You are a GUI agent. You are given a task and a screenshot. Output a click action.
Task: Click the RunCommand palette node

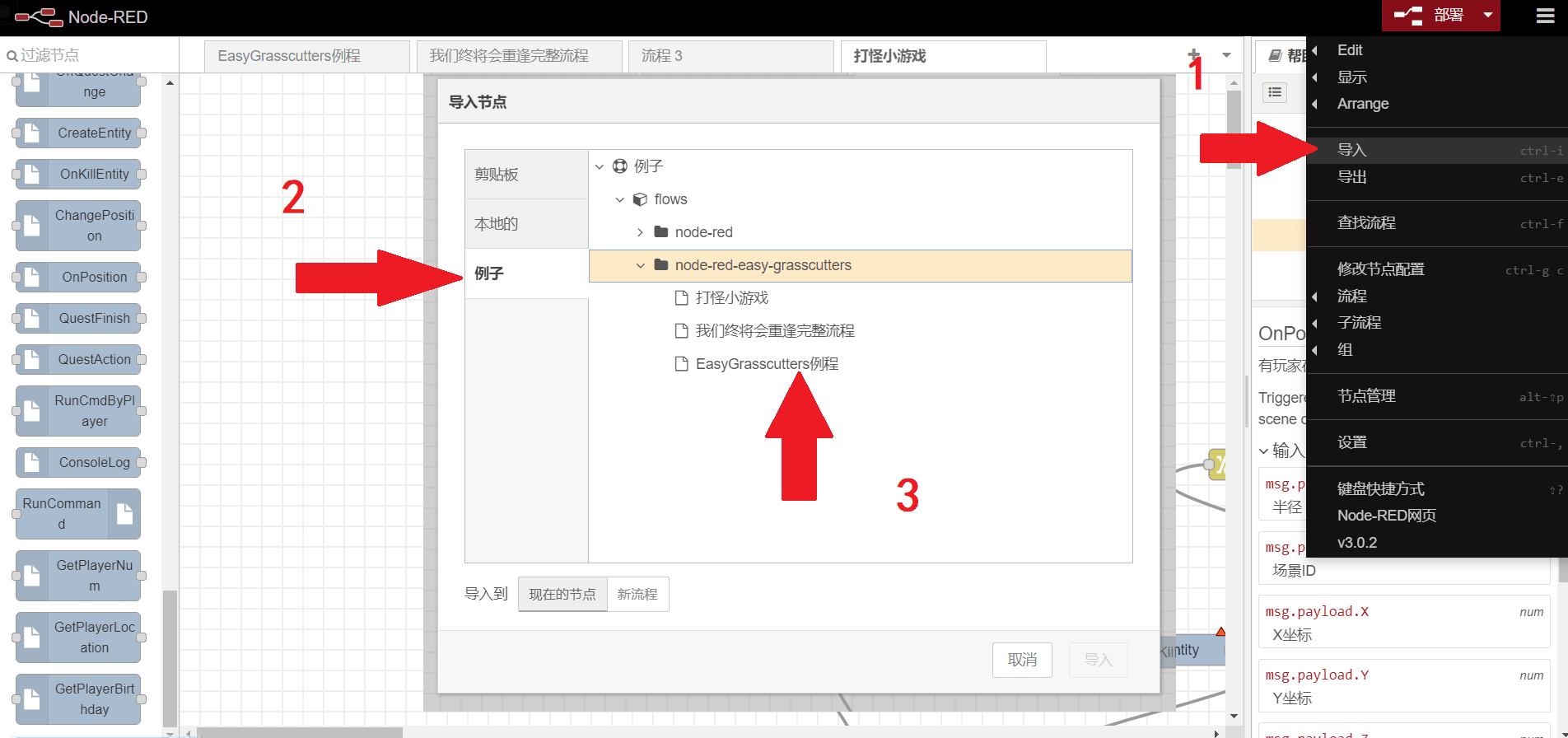[78, 514]
